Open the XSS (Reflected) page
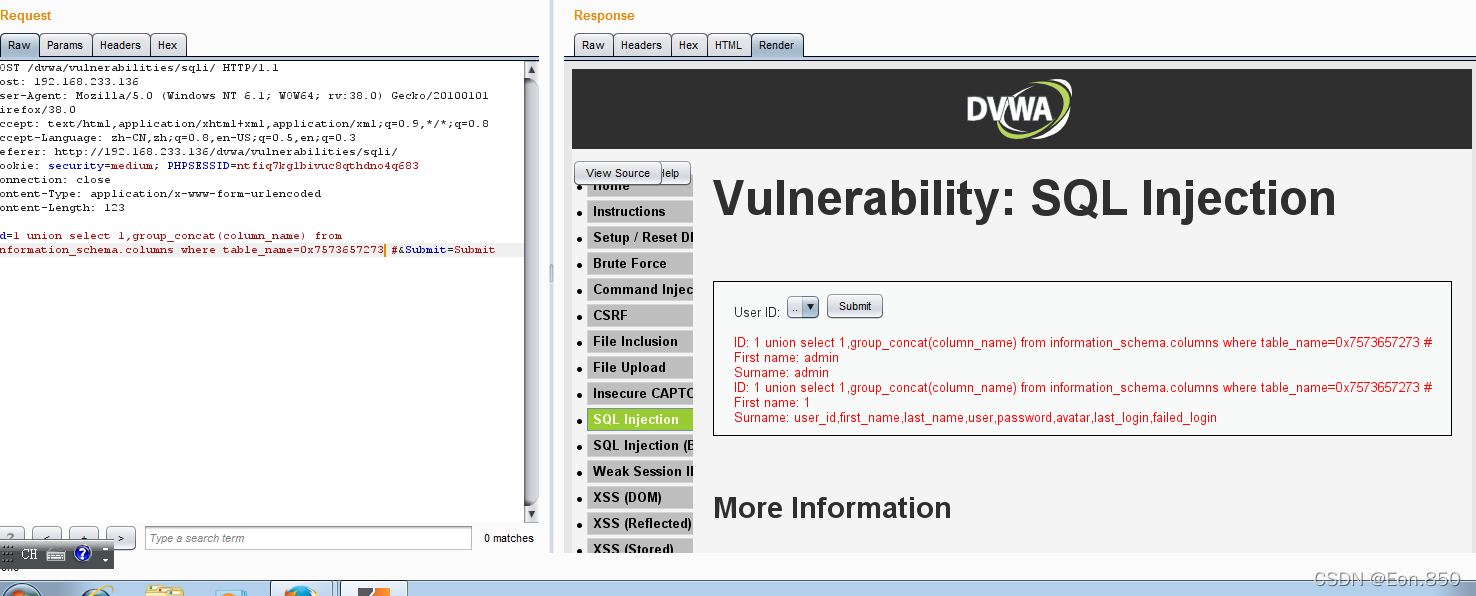The image size is (1476, 596). pos(640,523)
